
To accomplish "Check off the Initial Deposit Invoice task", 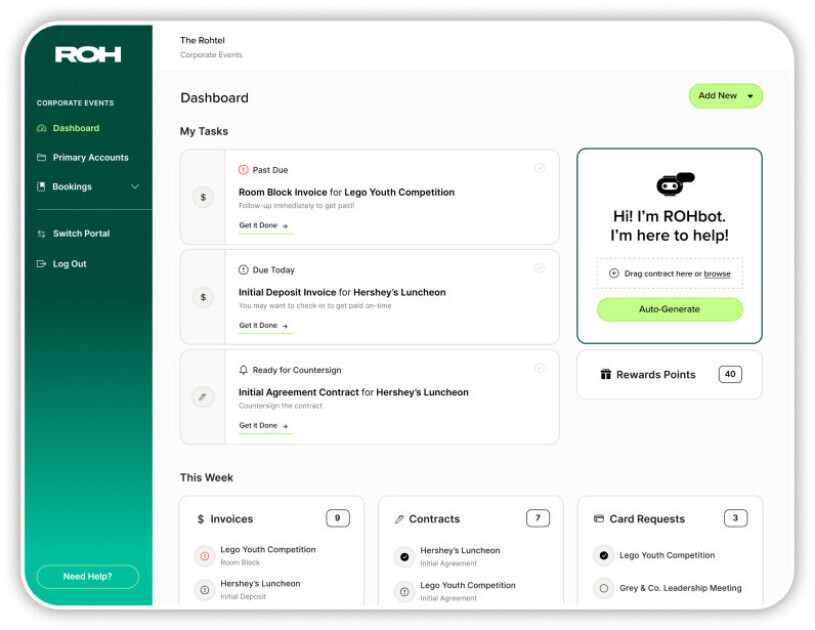I will coord(540,268).
